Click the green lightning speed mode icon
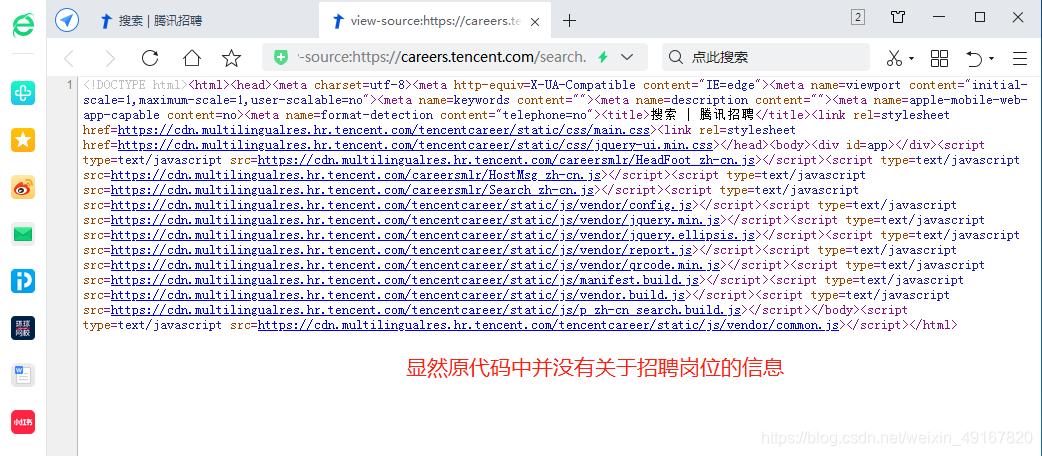 pyautogui.click(x=603, y=57)
